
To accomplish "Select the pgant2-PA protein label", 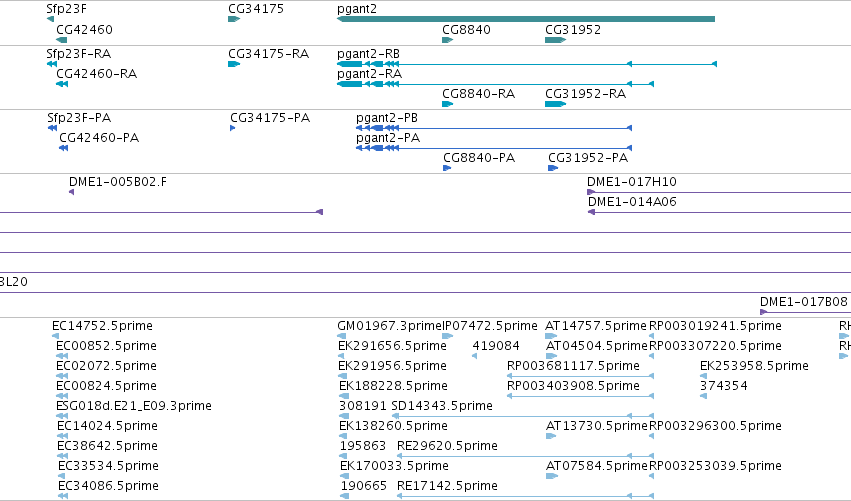I will click(x=388, y=138).
